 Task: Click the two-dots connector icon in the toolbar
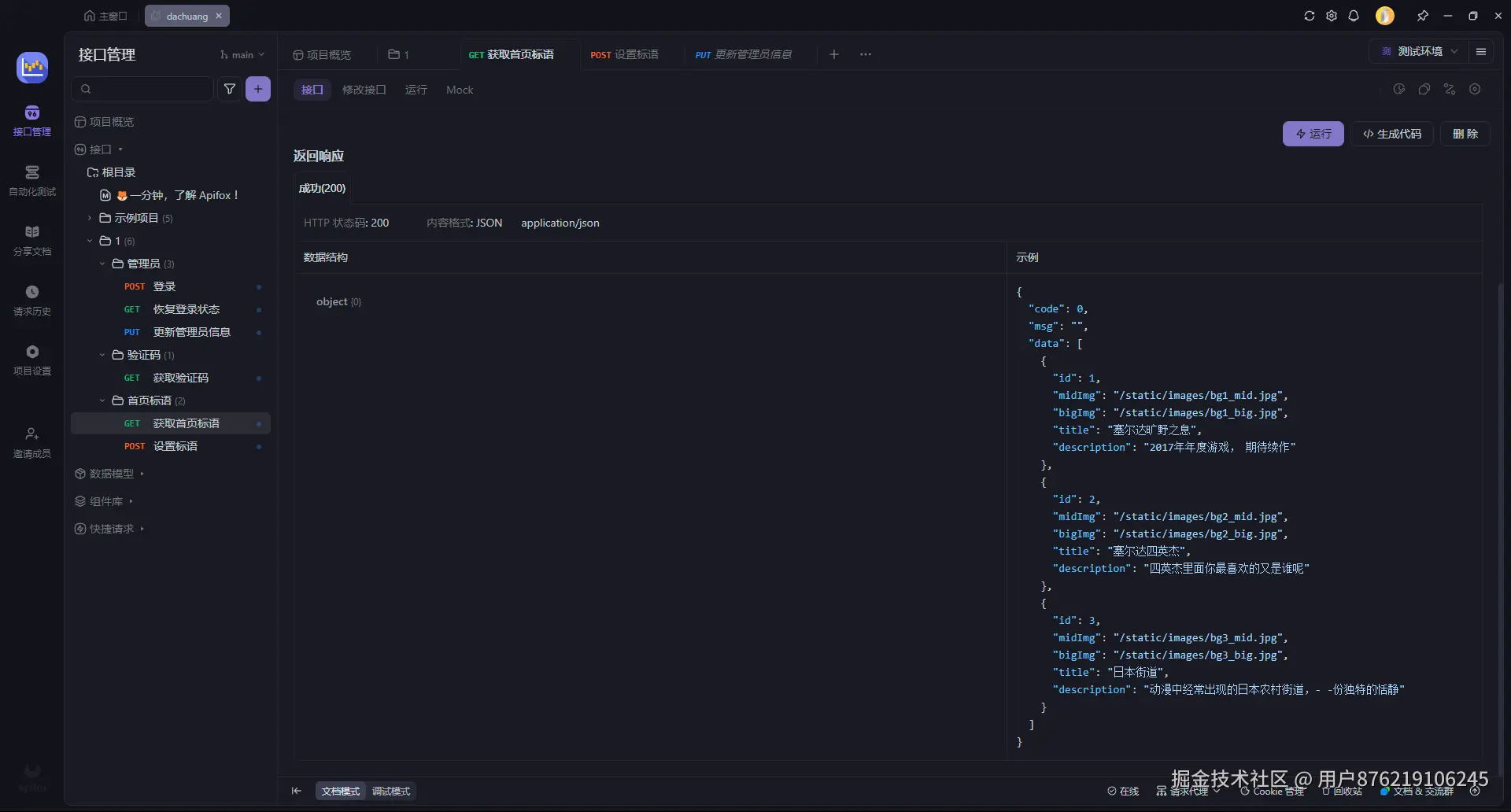click(1450, 89)
